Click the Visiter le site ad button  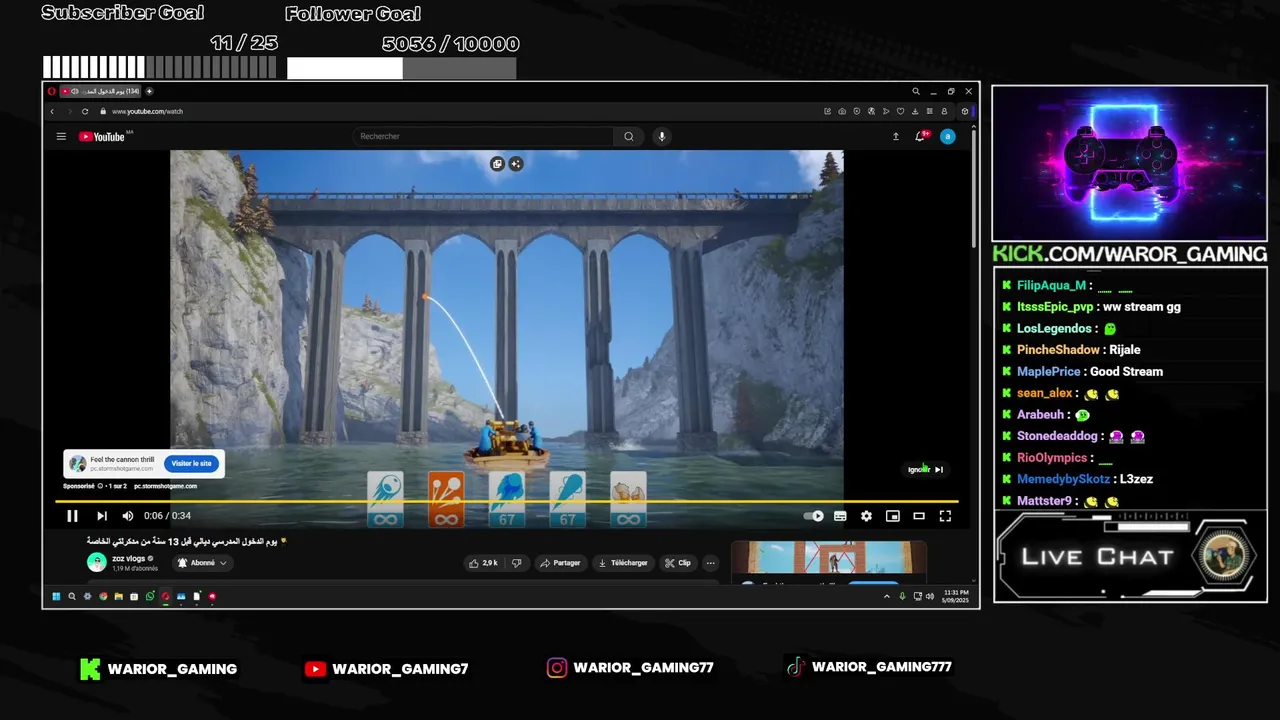click(x=191, y=463)
